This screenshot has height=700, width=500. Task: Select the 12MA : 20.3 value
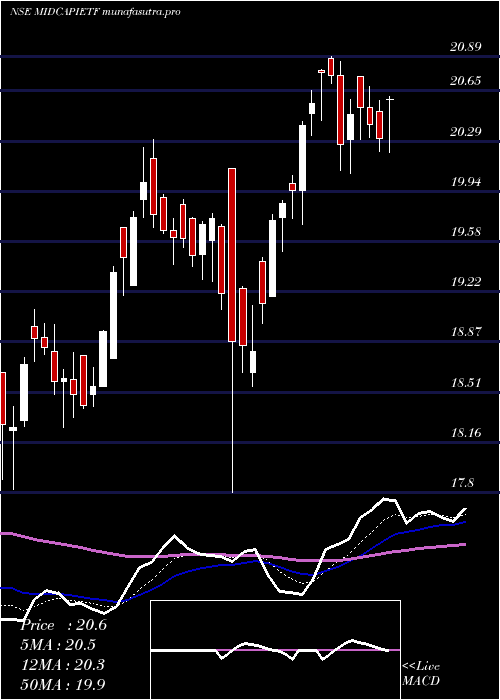[63, 664]
